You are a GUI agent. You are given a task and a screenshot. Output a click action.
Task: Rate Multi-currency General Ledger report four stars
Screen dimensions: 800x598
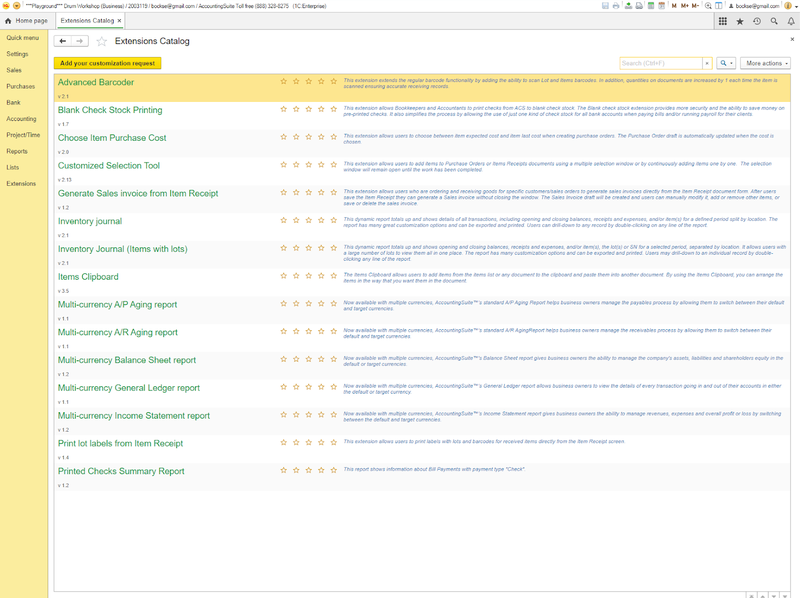pyautogui.click(x=321, y=387)
